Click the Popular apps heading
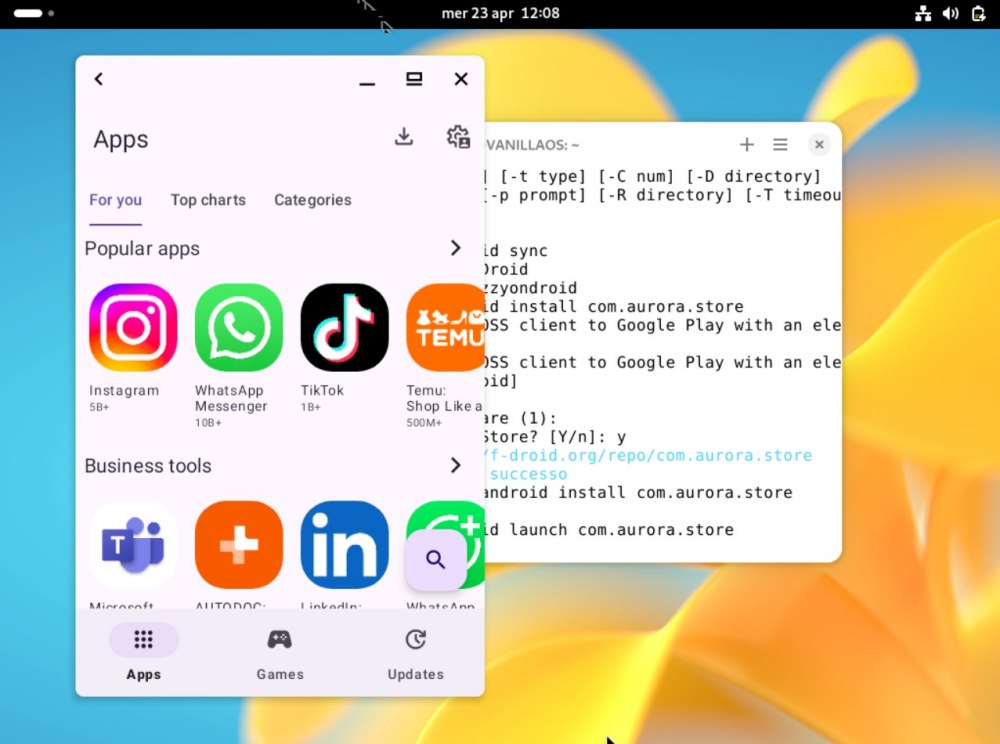The image size is (1000, 744). coord(142,249)
